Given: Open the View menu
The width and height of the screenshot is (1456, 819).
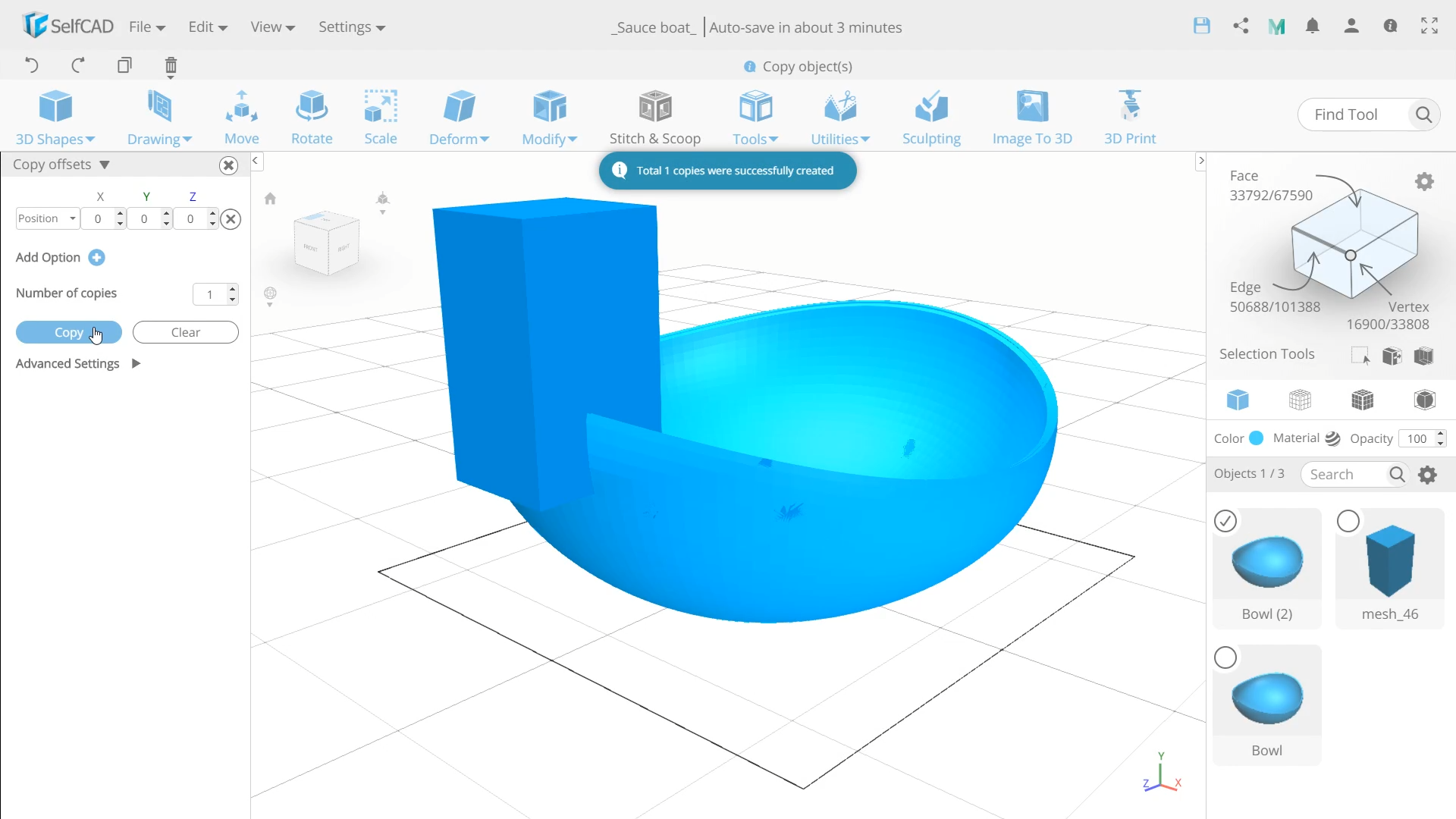Looking at the screenshot, I should [x=272, y=27].
